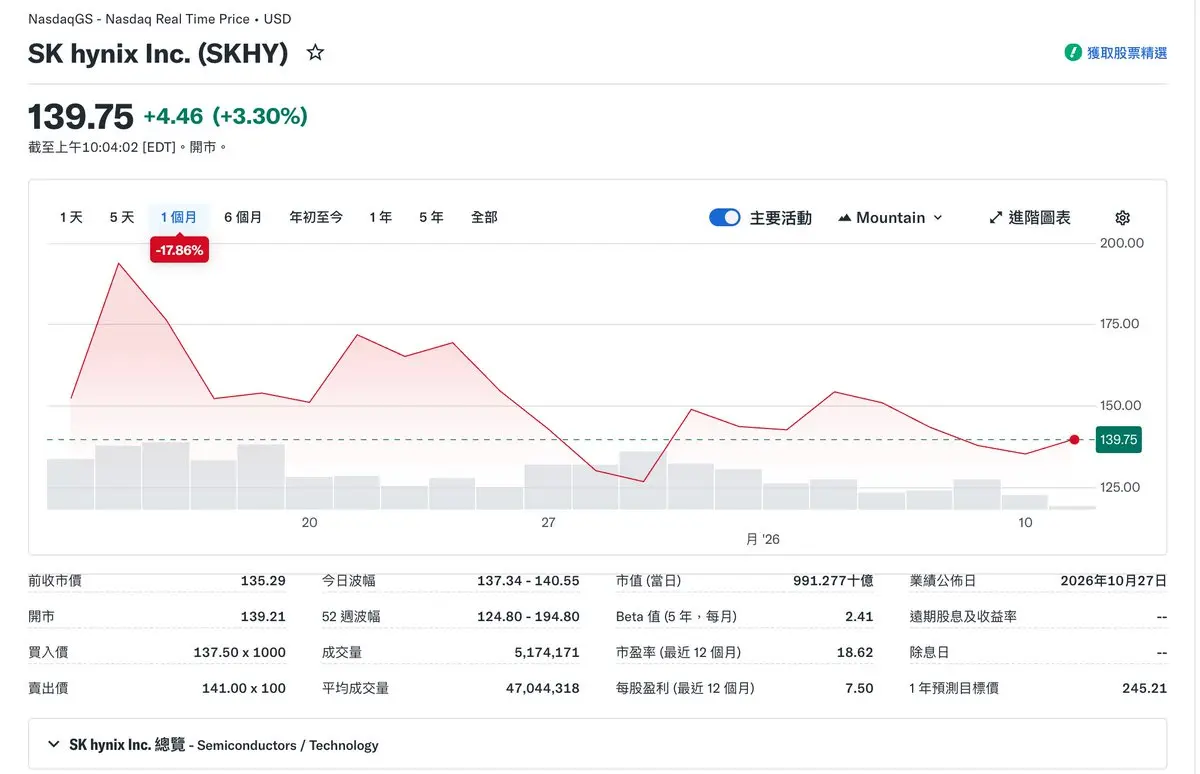Viewport: 1200px width, 774px height.
Task: Click the mountain chart type icon
Action: coord(845,218)
